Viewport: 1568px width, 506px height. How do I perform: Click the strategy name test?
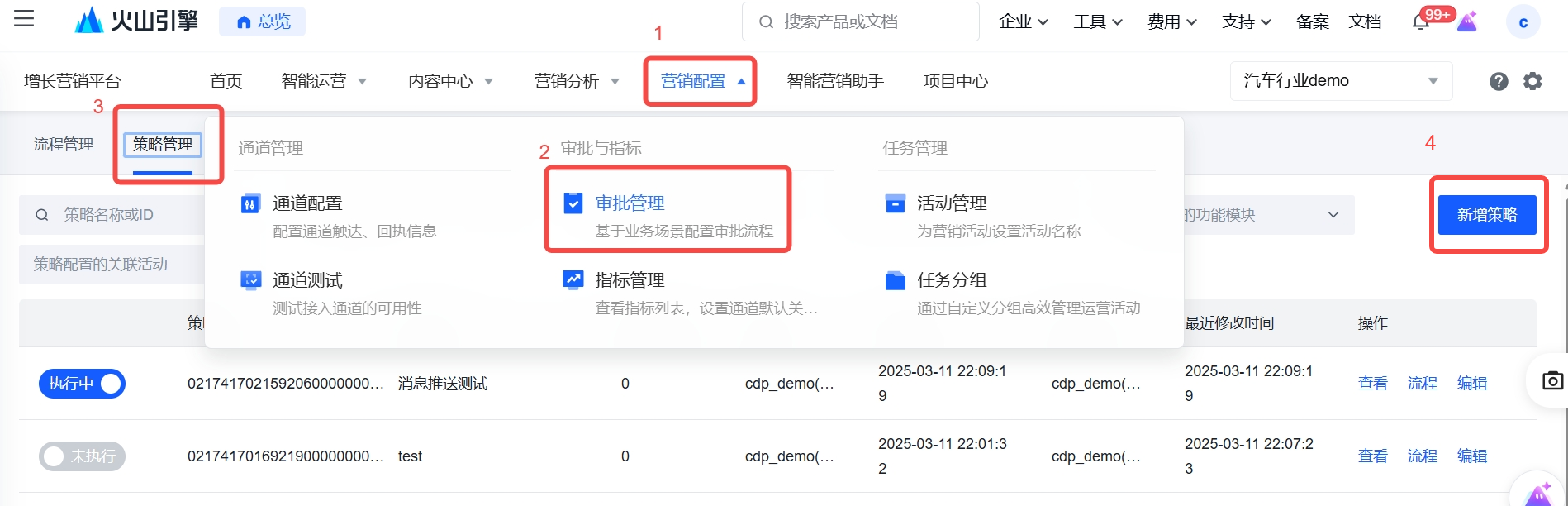coord(410,456)
